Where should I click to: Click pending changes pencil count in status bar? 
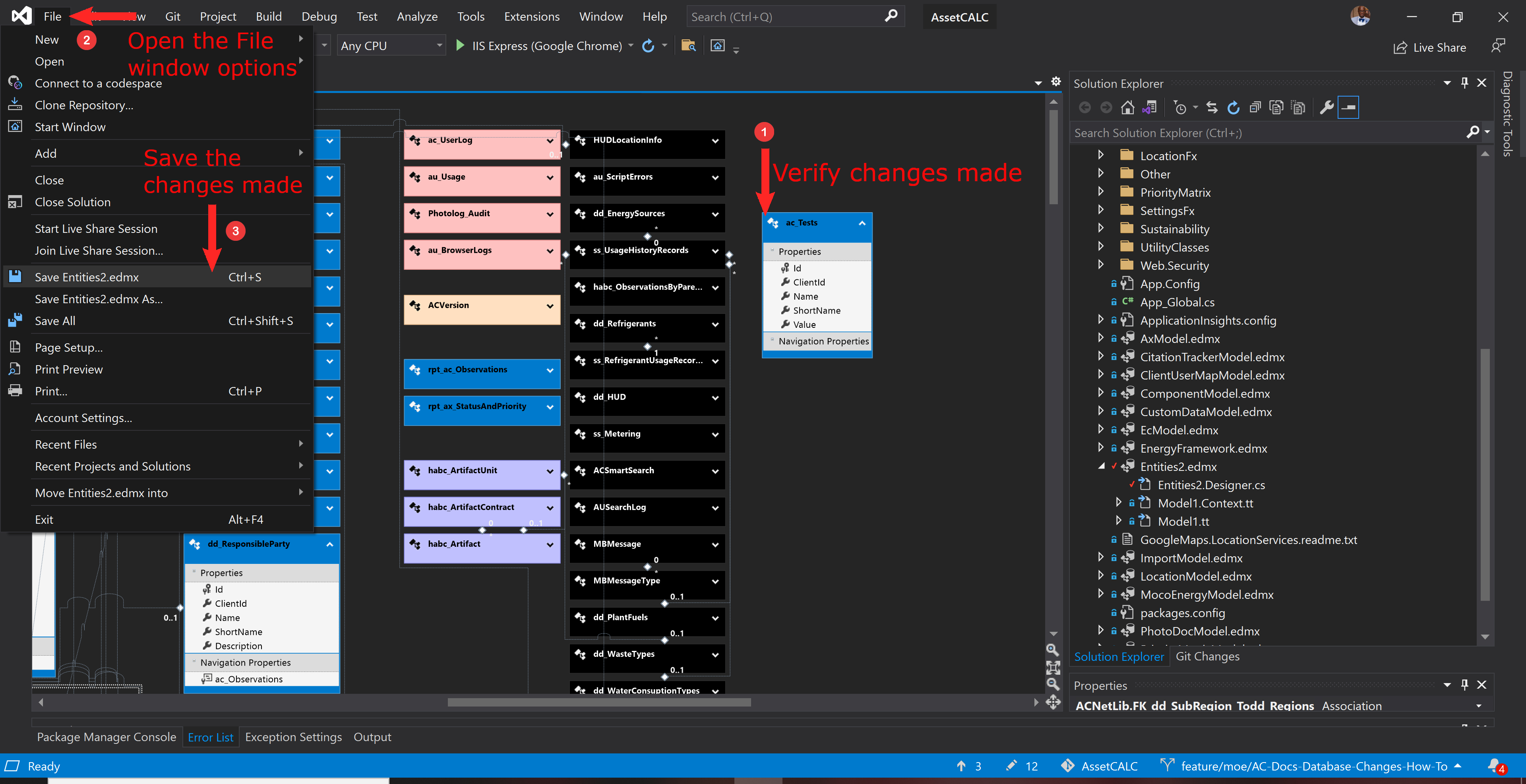1022,766
